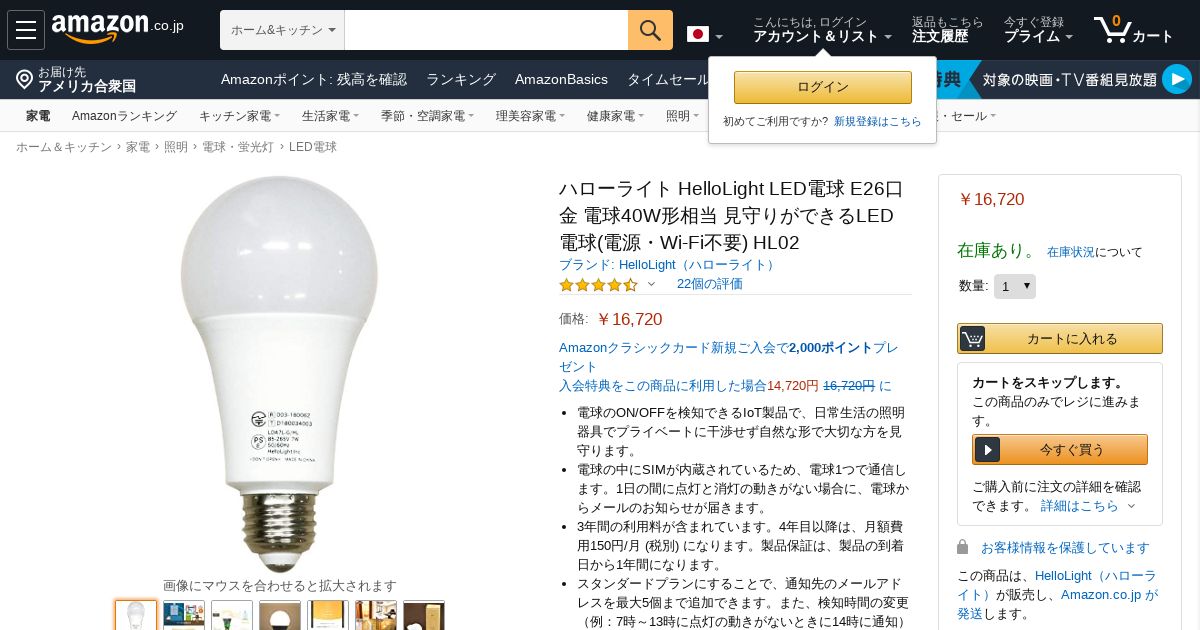Click the ログイン button
1200x630 pixels.
click(823, 87)
